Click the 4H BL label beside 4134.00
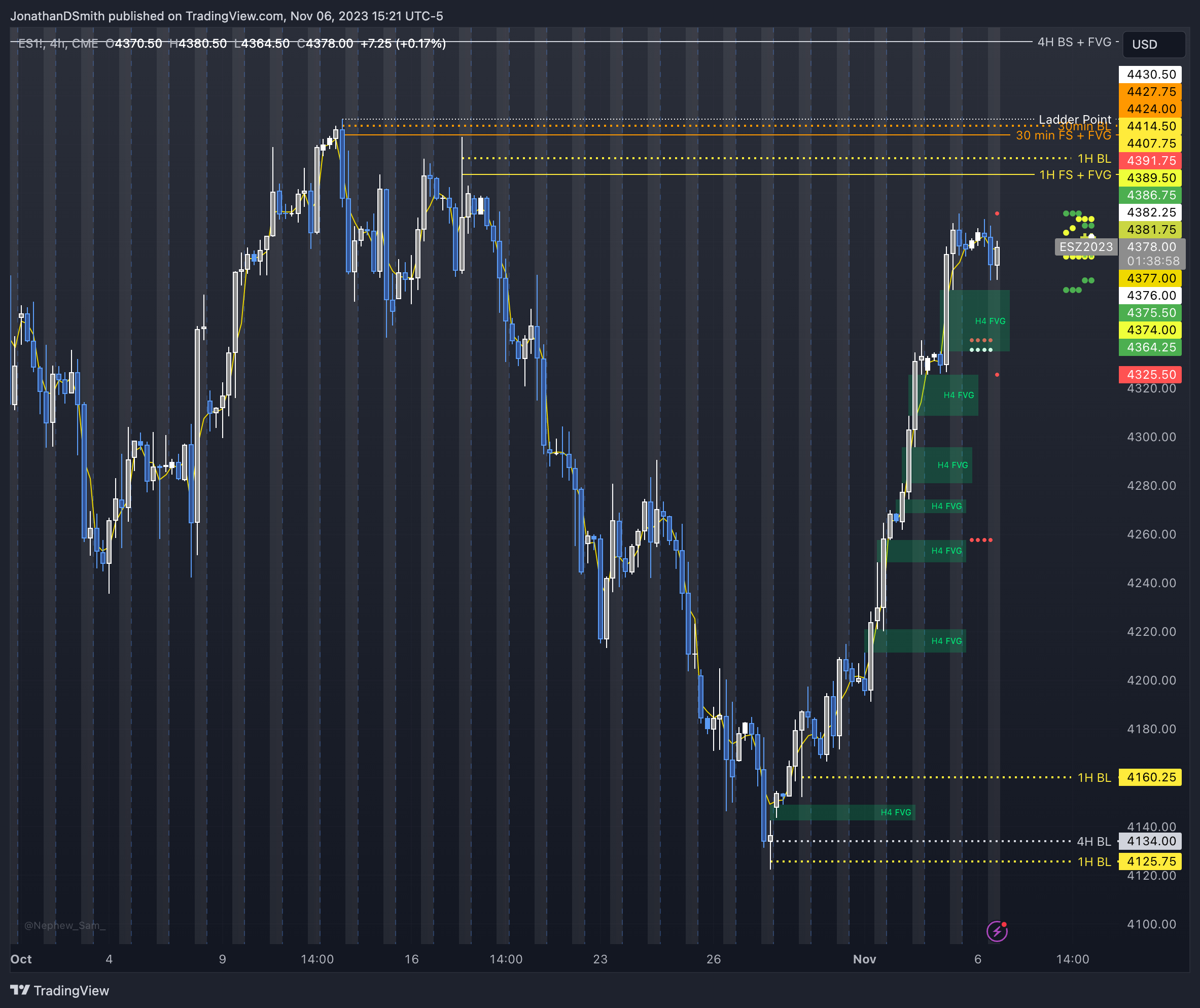The width and height of the screenshot is (1200, 1008). (x=1093, y=842)
